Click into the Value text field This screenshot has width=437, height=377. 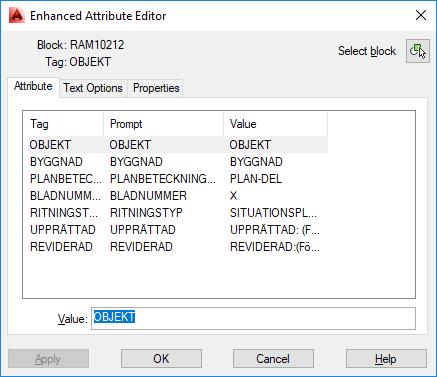point(253,318)
